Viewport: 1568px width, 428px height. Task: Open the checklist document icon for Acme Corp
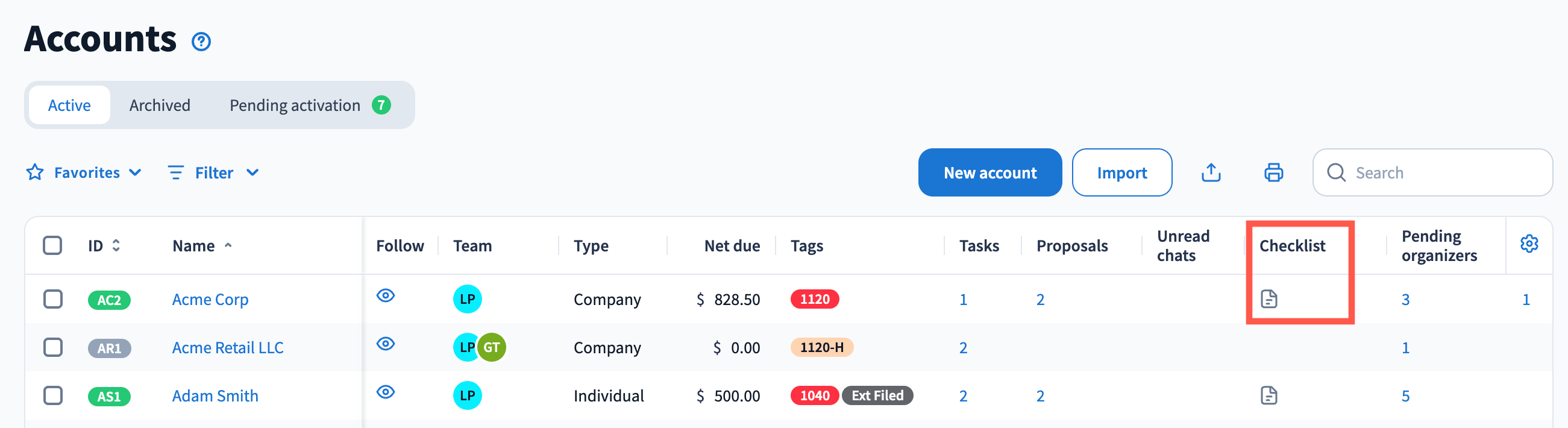coord(1269,299)
